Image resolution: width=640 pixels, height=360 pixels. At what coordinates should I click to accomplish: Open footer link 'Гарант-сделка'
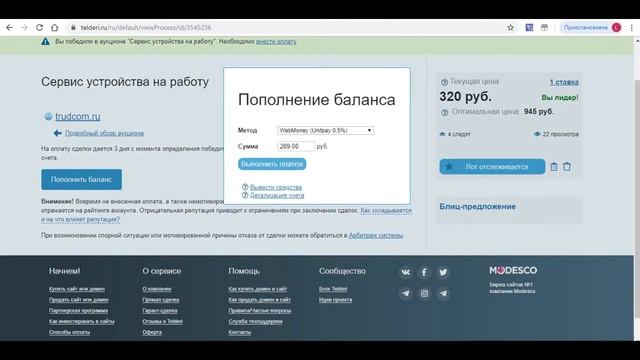pyautogui.click(x=160, y=311)
